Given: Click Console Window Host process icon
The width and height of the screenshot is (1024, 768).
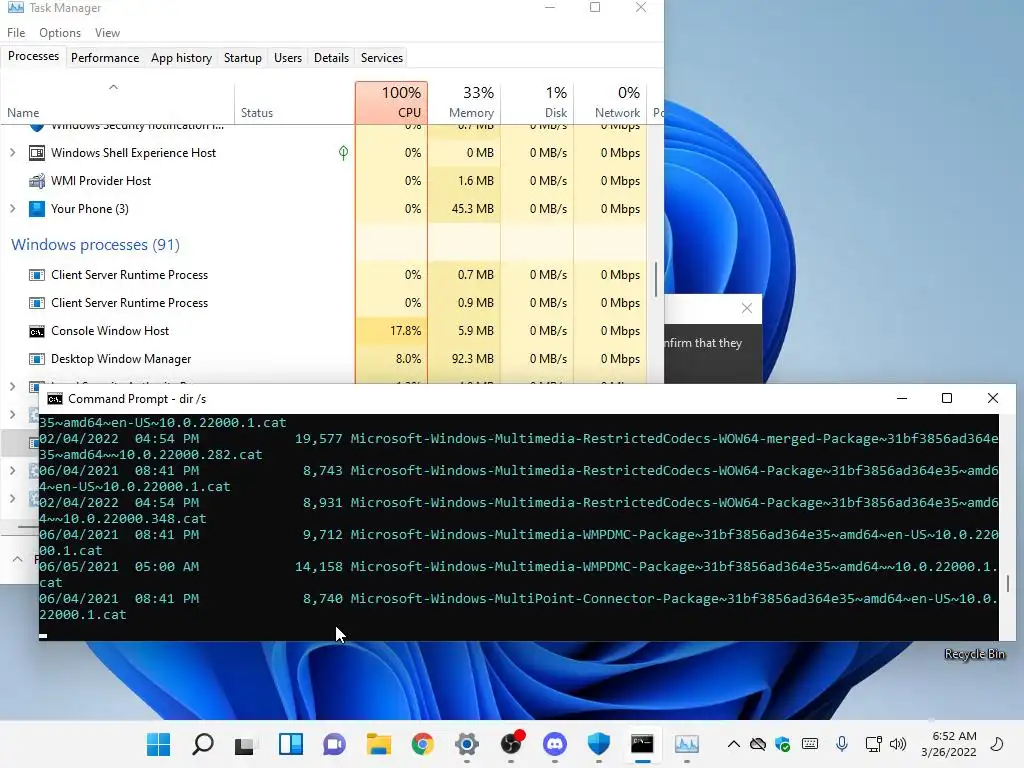Looking at the screenshot, I should pos(37,332).
